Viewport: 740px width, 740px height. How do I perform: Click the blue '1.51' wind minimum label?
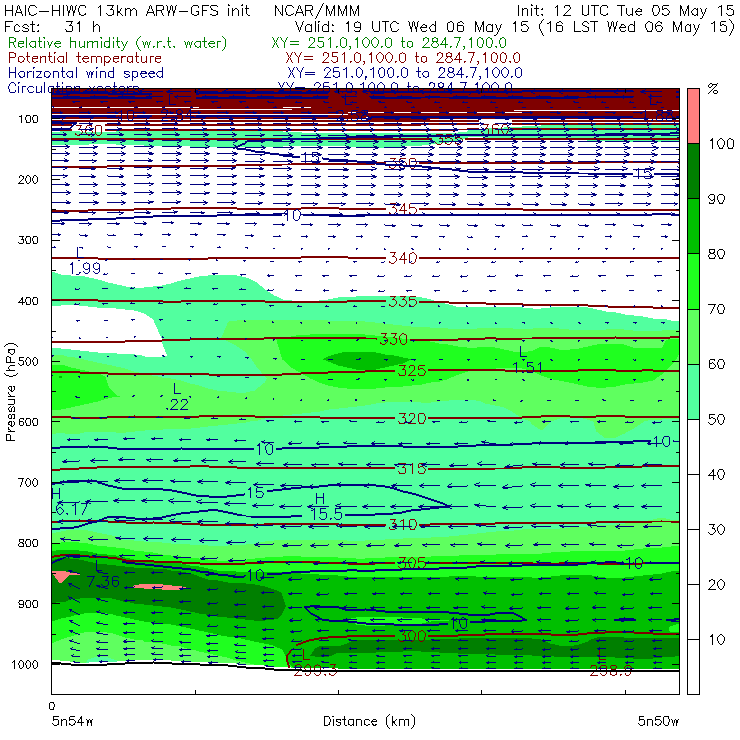click(x=527, y=367)
